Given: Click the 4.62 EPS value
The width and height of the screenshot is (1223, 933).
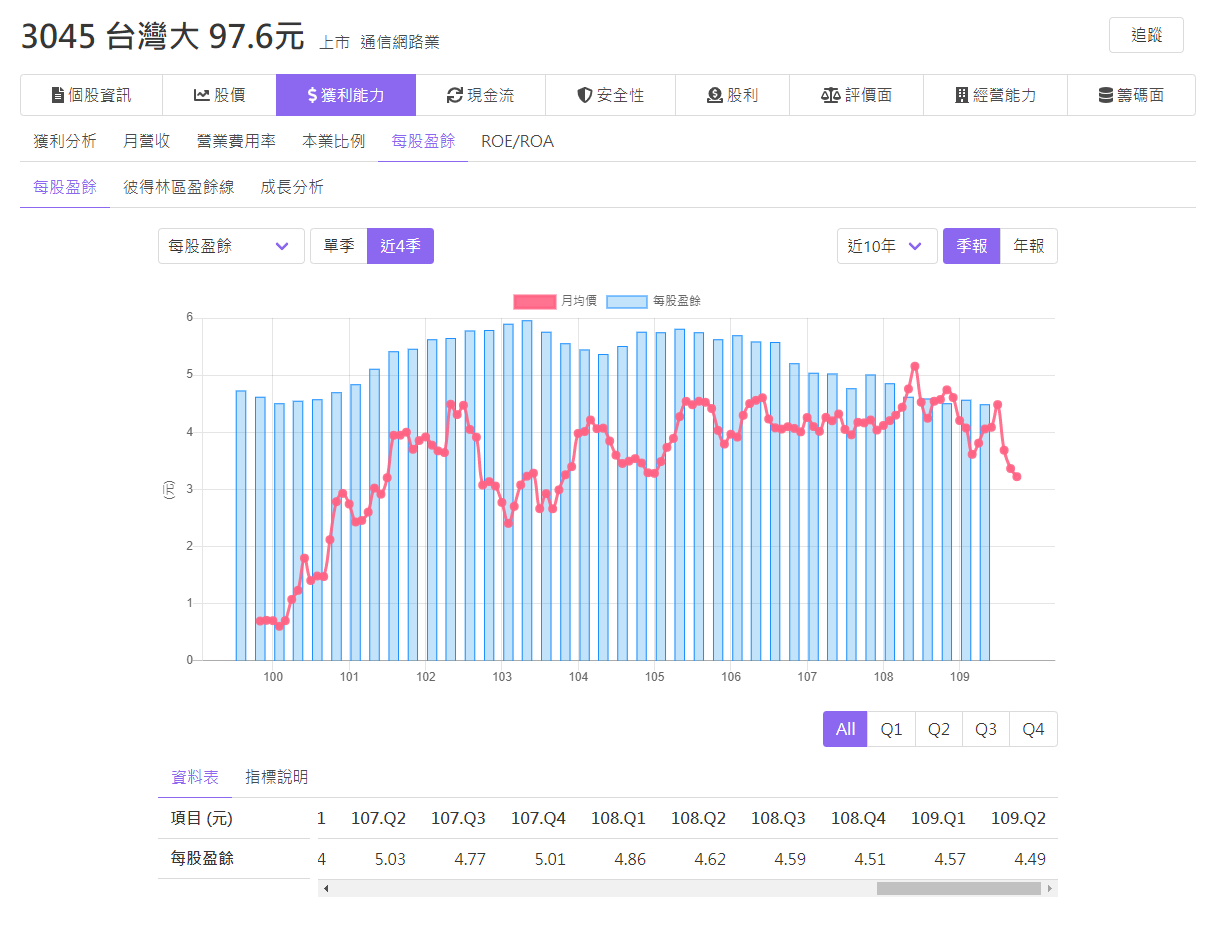Looking at the screenshot, I should tap(710, 859).
